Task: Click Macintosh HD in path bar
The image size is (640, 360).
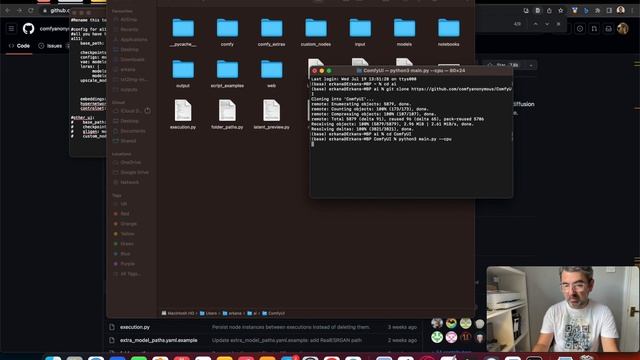Action: tap(178, 313)
